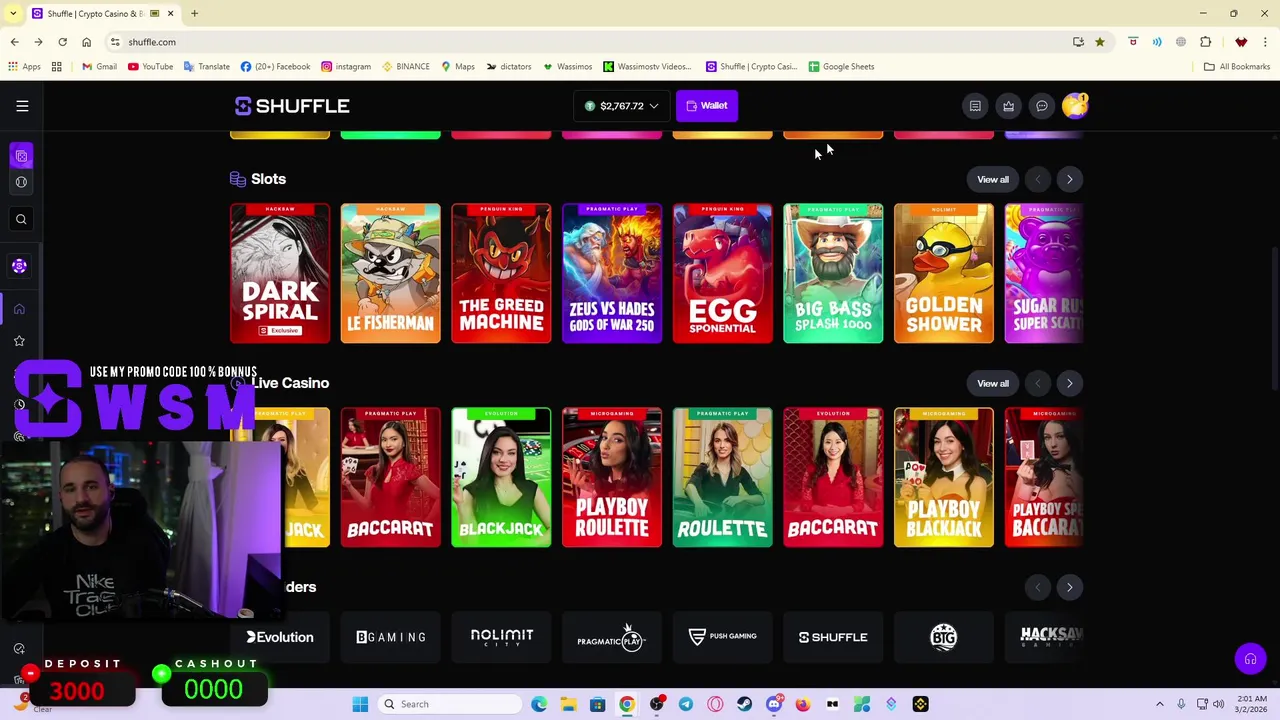Screen dimensions: 1280x720
Task: Select the sports ball sidebar icon
Action: pos(21,182)
